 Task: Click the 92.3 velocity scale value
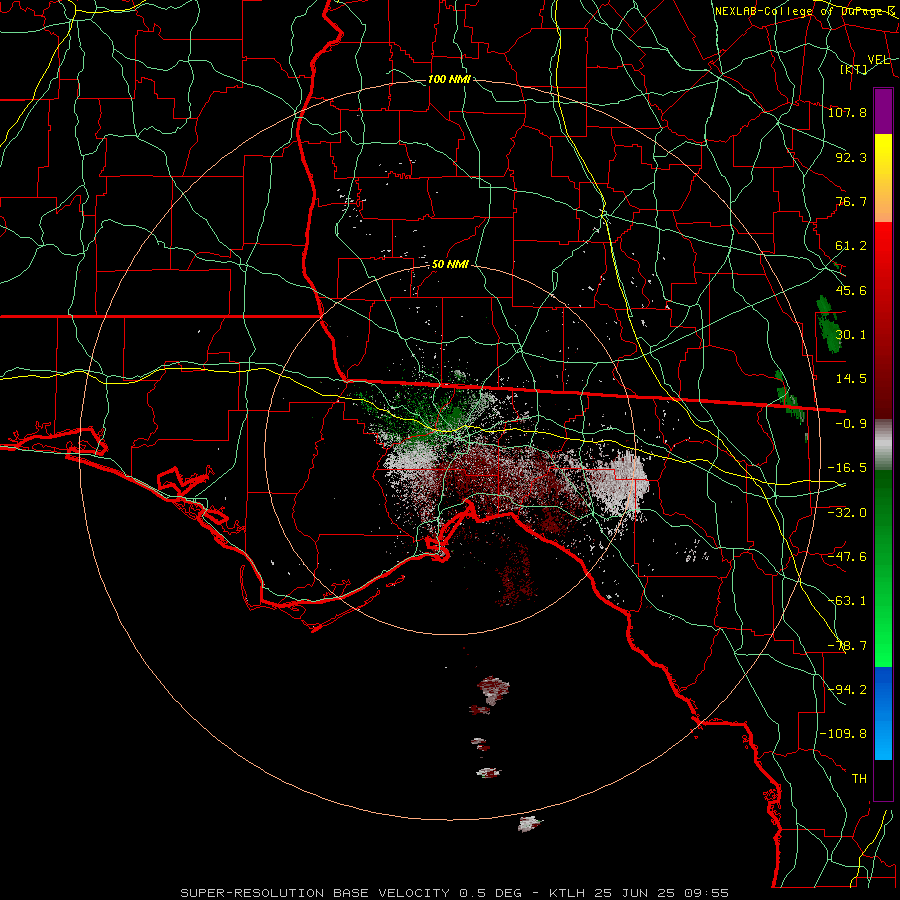pyautogui.click(x=851, y=157)
